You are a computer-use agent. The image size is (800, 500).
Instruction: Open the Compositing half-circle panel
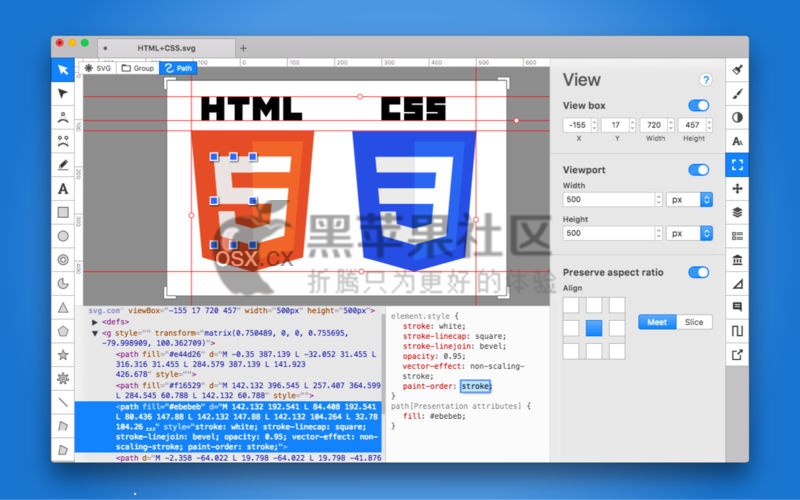pos(737,117)
